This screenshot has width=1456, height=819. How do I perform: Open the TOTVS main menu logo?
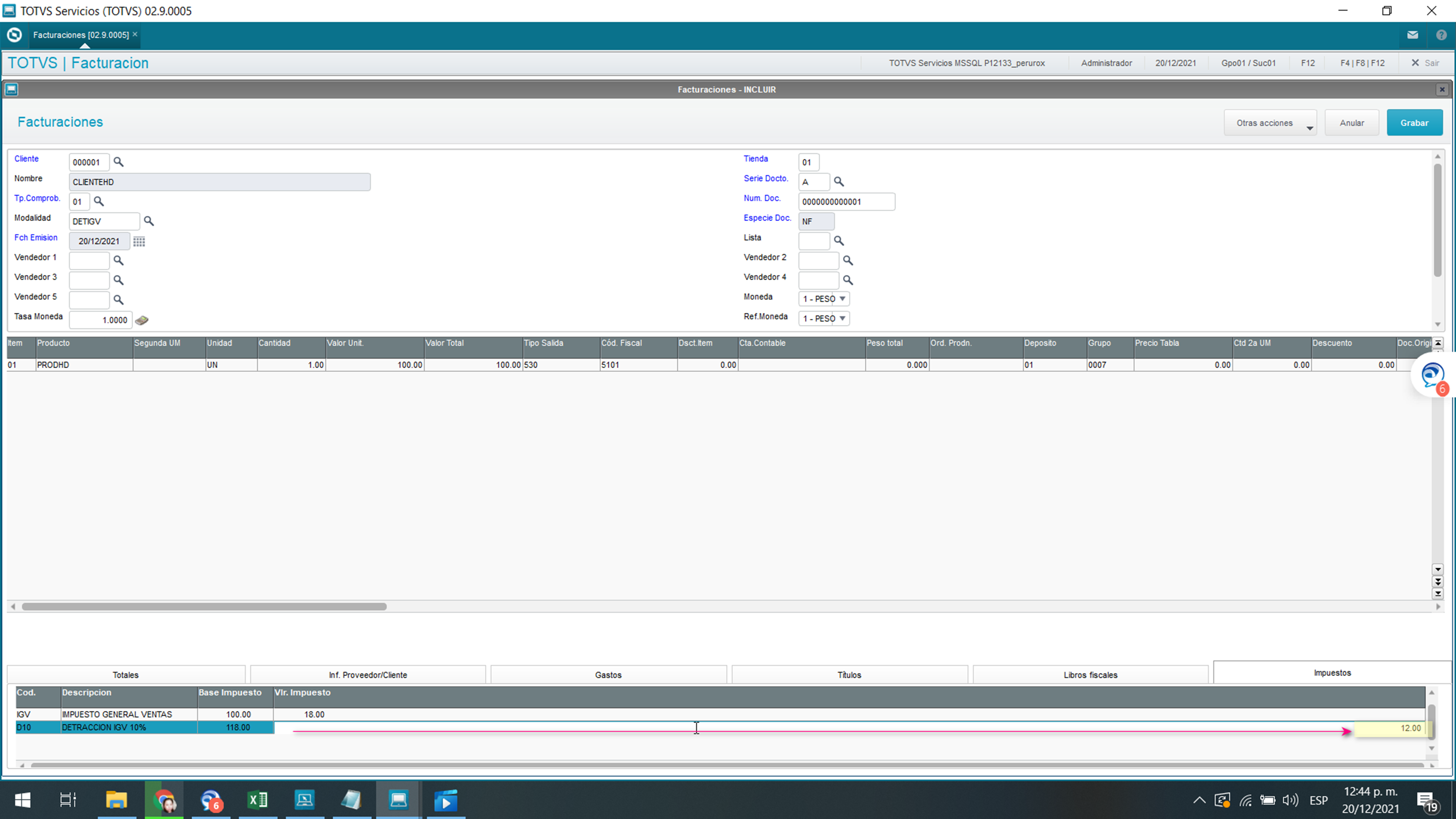pos(14,35)
